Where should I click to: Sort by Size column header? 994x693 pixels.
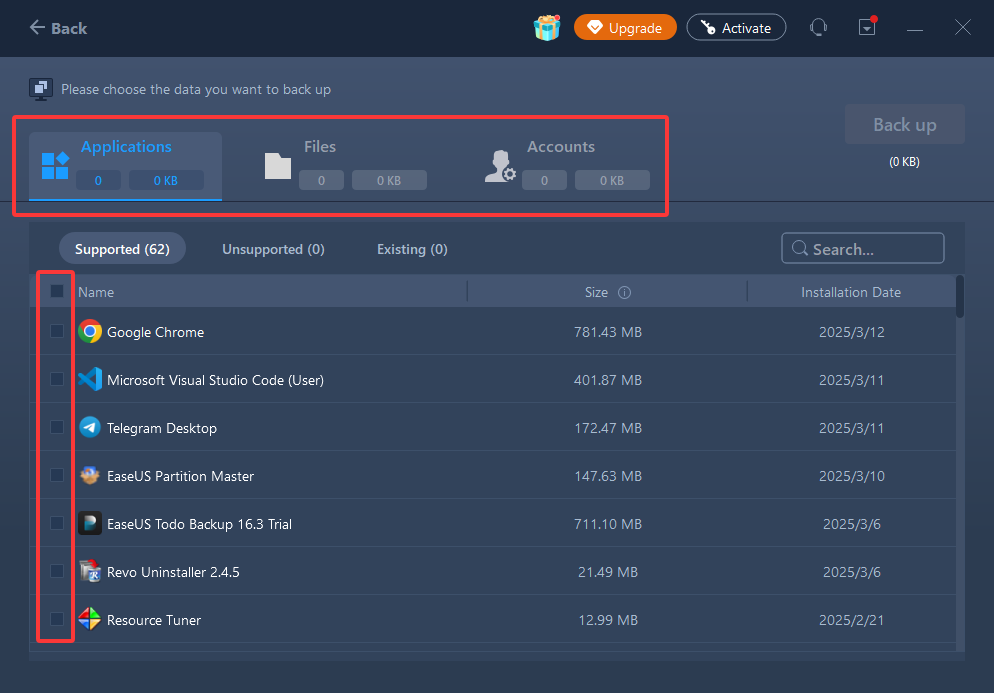(x=596, y=292)
